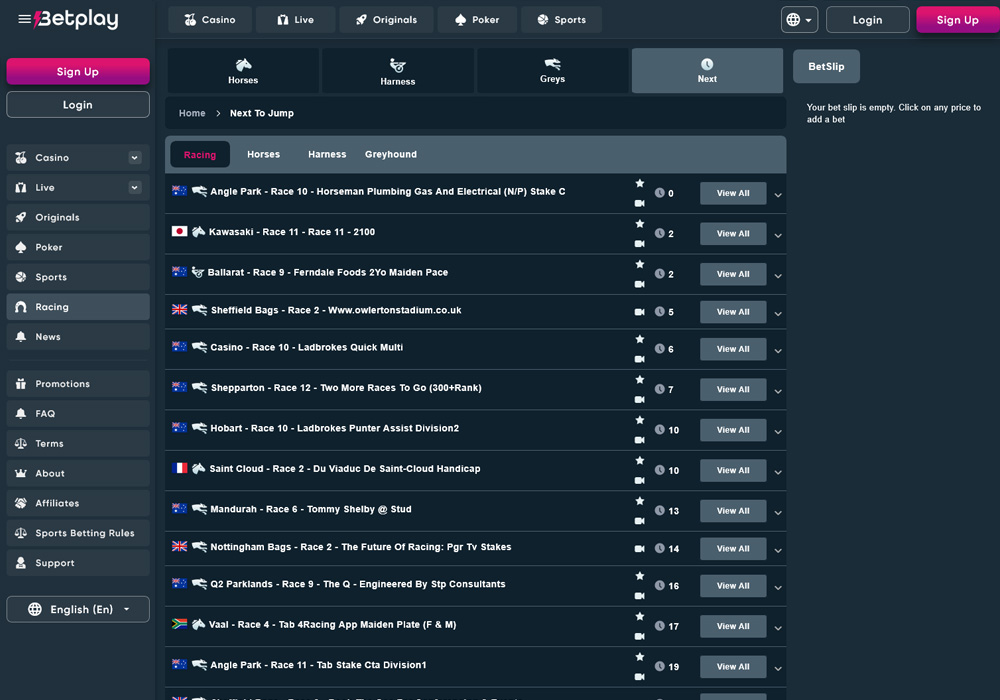Open the English (En) language dropdown

tap(78, 609)
